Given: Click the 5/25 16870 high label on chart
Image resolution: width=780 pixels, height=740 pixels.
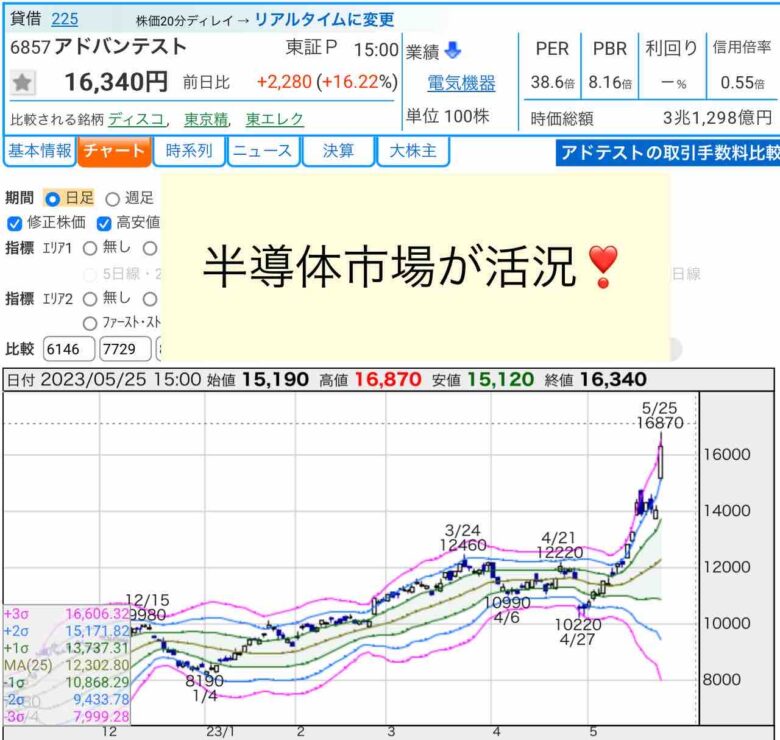Looking at the screenshot, I should coord(660,416).
